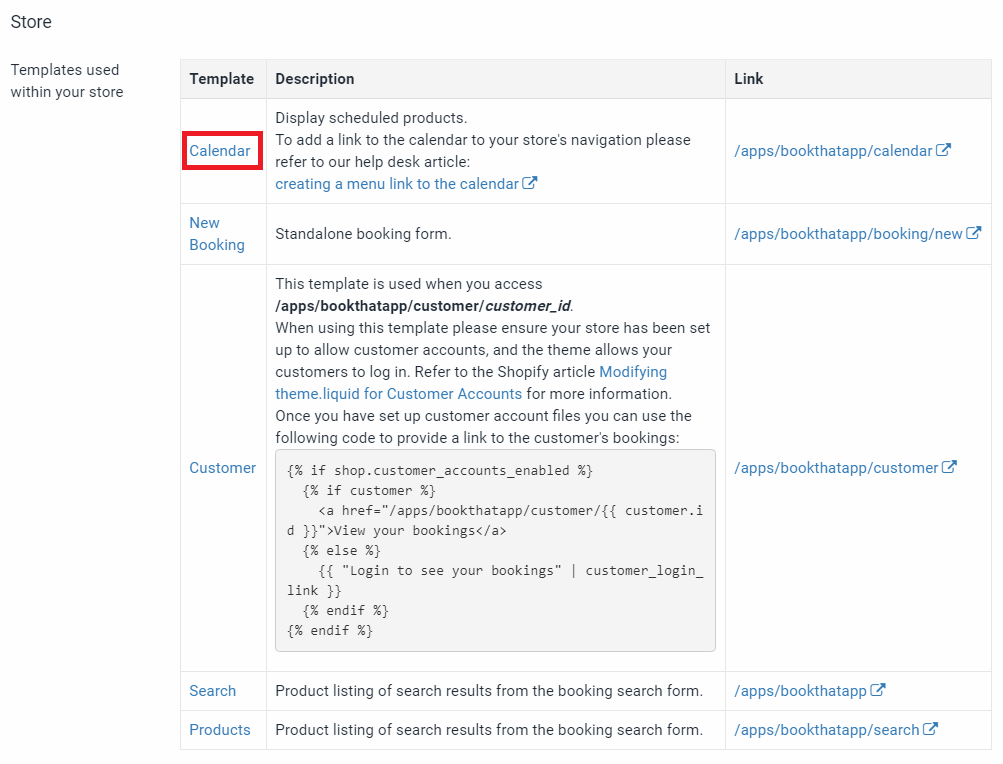Click Search row description text
The height and width of the screenshot is (764, 1003).
click(489, 691)
